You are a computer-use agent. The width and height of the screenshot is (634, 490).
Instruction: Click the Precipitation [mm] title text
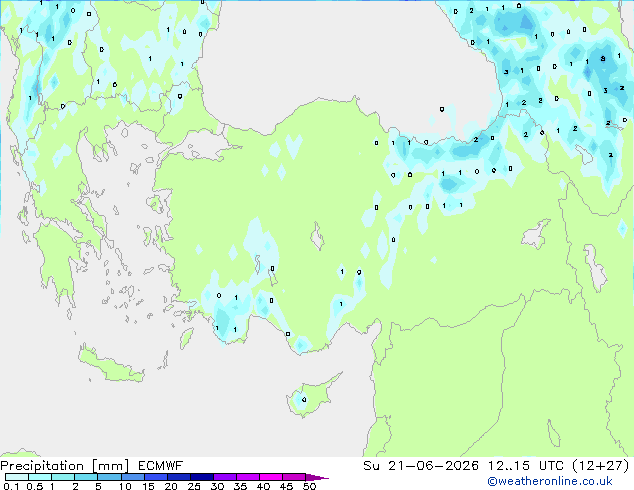pyautogui.click(x=65, y=466)
